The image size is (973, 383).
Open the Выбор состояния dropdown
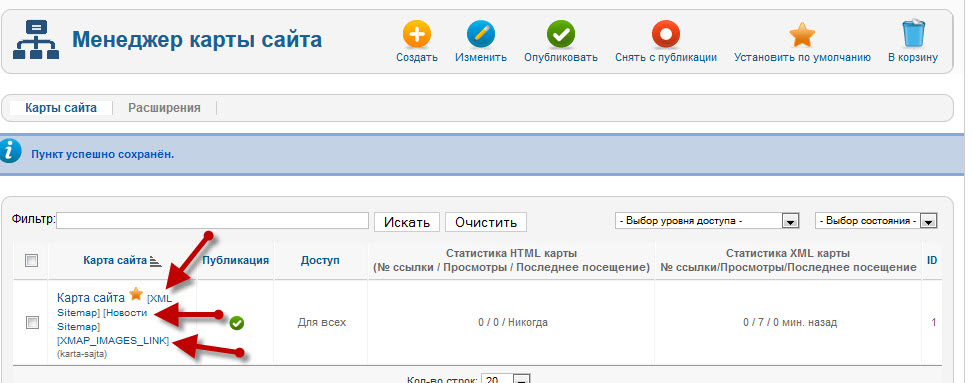(x=876, y=220)
